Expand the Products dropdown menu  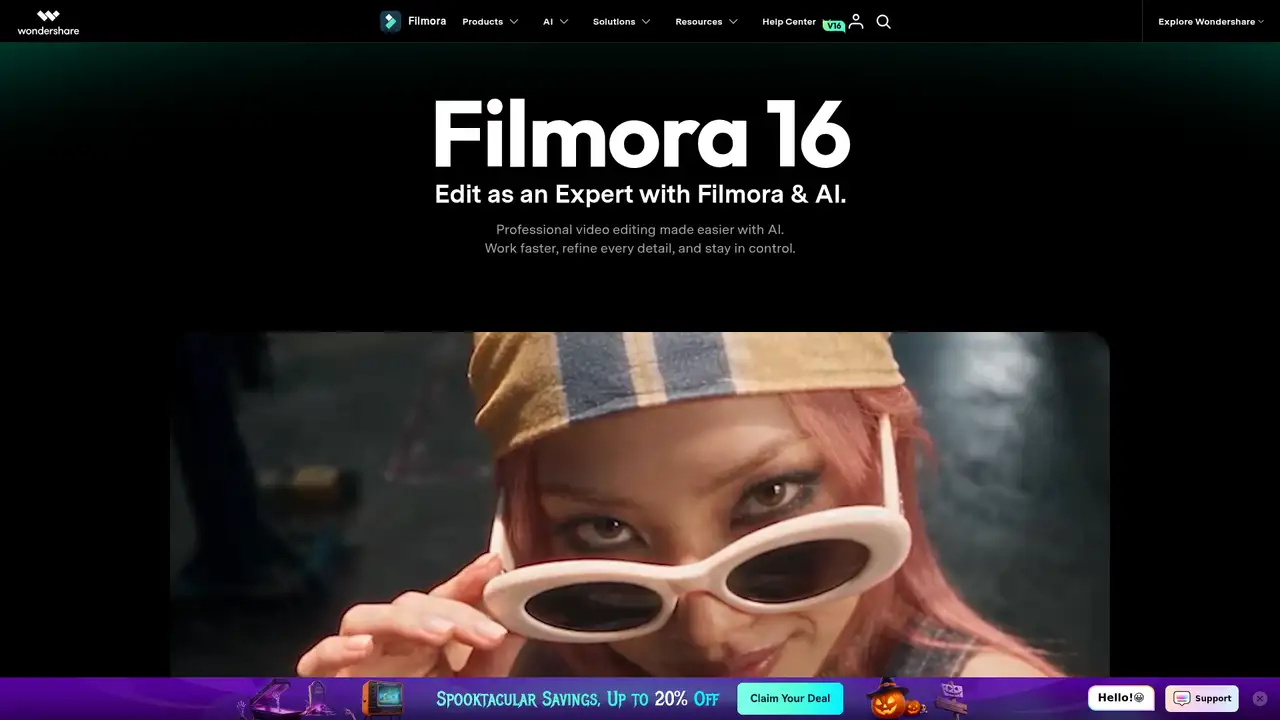490,21
